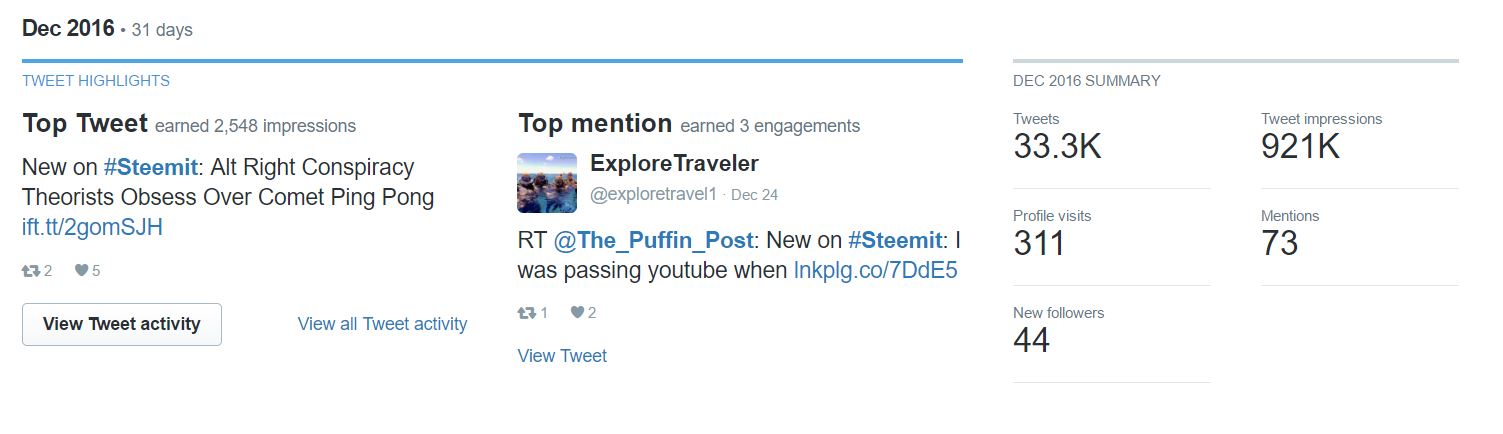Click the Dec 24 tweet date

pyautogui.click(x=754, y=195)
